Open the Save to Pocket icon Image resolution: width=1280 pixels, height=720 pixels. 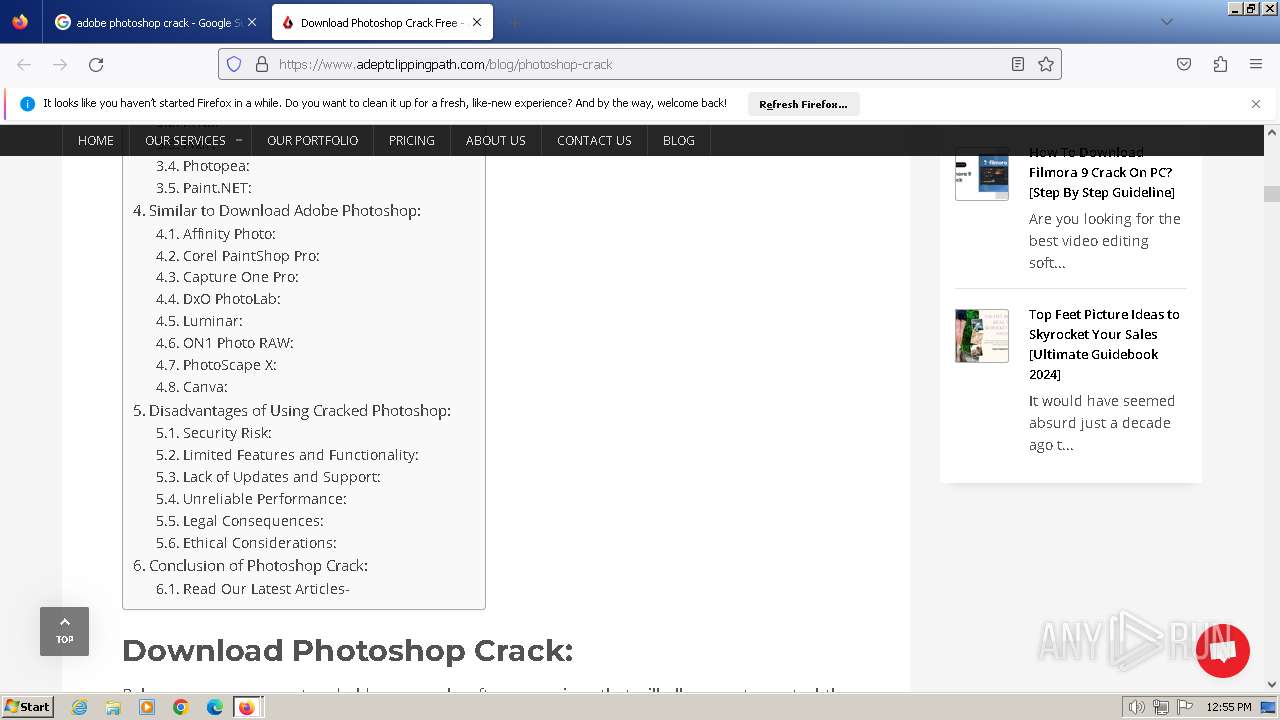pos(1184,64)
